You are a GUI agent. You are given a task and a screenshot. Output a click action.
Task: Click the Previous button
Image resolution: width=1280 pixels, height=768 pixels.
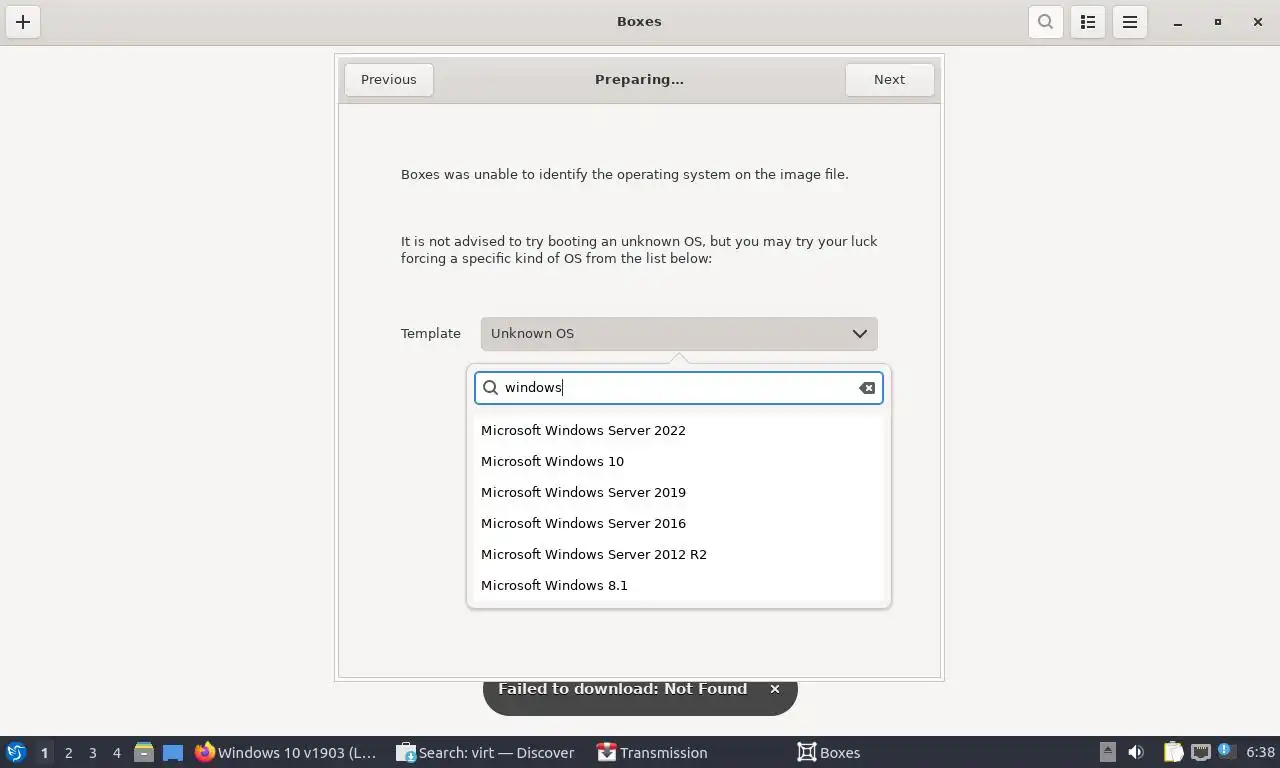tap(389, 80)
